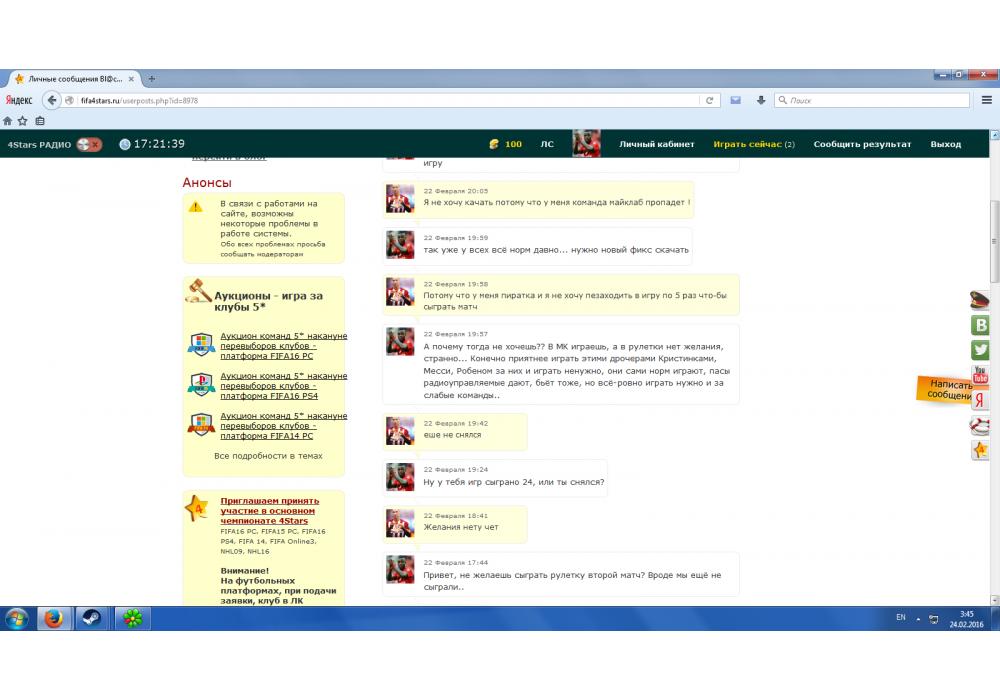This screenshot has width=1000, height=700.
Task: Click the message 'Желания нету чет'
Action: pyautogui.click(x=460, y=527)
